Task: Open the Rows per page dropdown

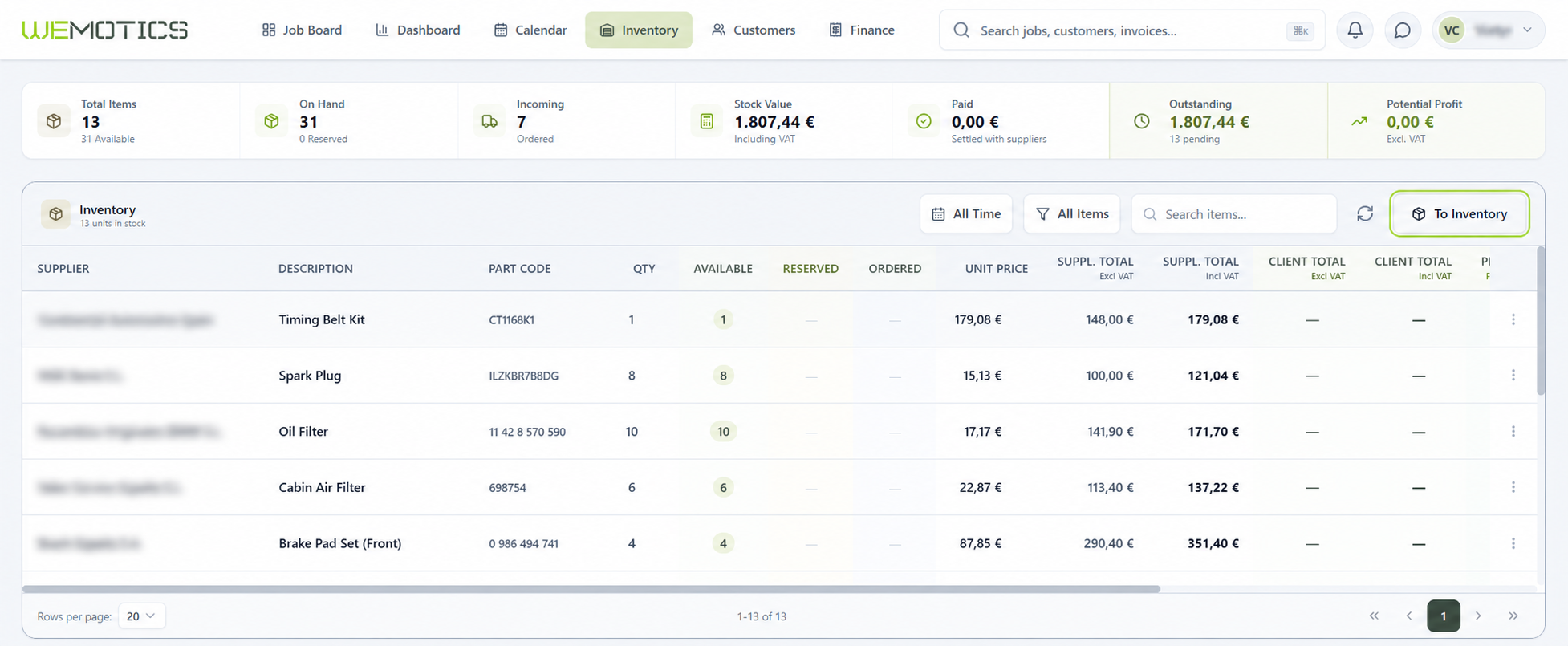Action: (142, 616)
